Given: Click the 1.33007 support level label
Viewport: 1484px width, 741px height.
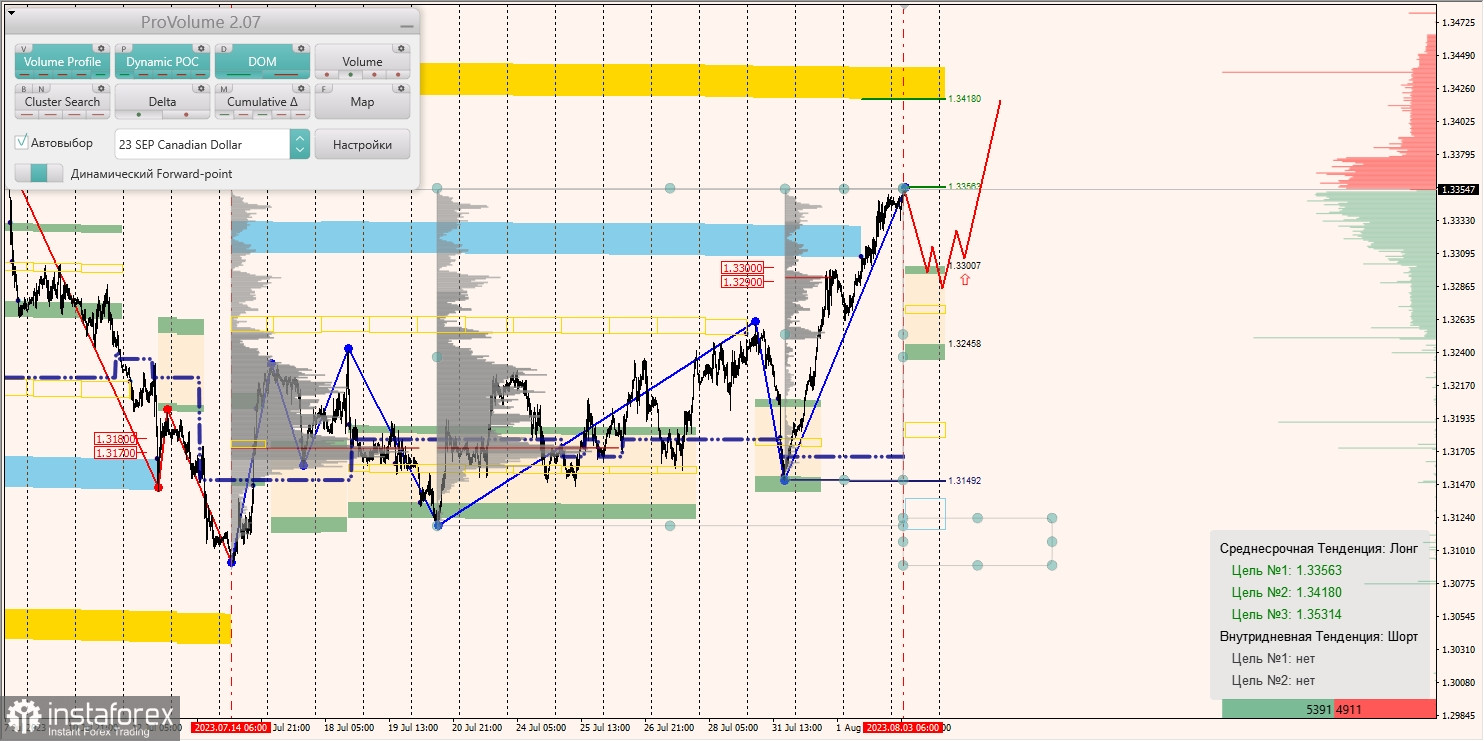Looking at the screenshot, I should [965, 265].
